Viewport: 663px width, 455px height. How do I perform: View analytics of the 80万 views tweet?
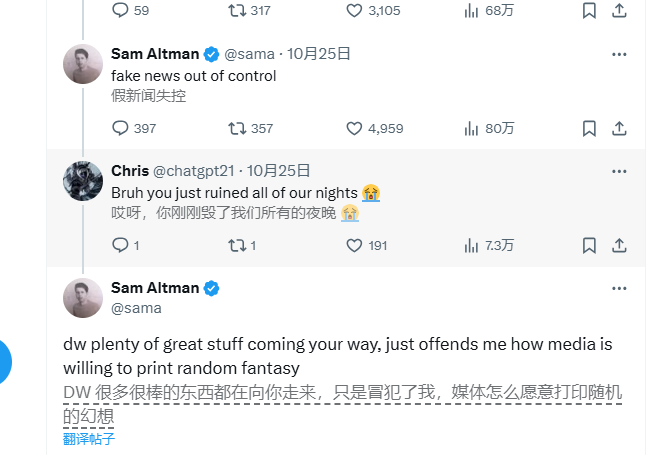(x=472, y=128)
